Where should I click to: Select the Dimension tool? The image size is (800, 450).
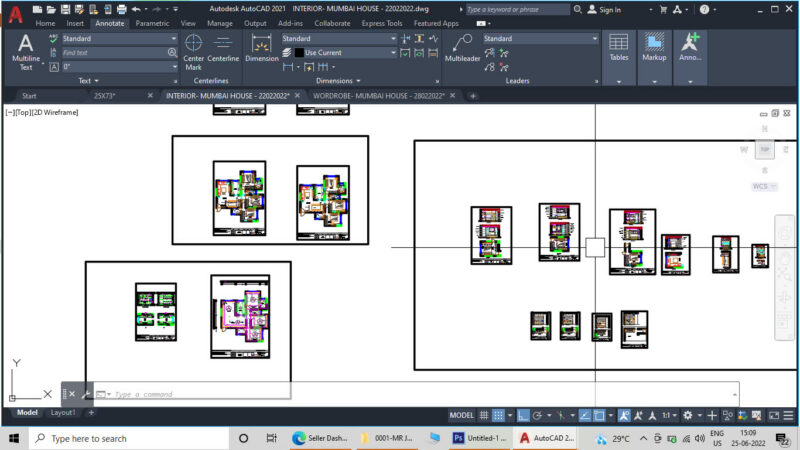pyautogui.click(x=262, y=49)
